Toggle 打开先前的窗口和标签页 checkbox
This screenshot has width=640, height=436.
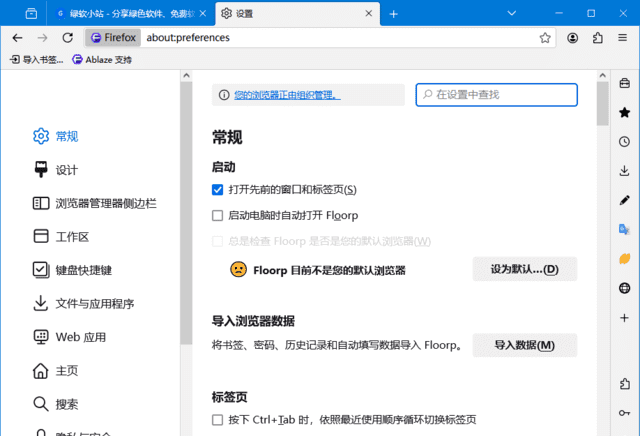pyautogui.click(x=218, y=190)
